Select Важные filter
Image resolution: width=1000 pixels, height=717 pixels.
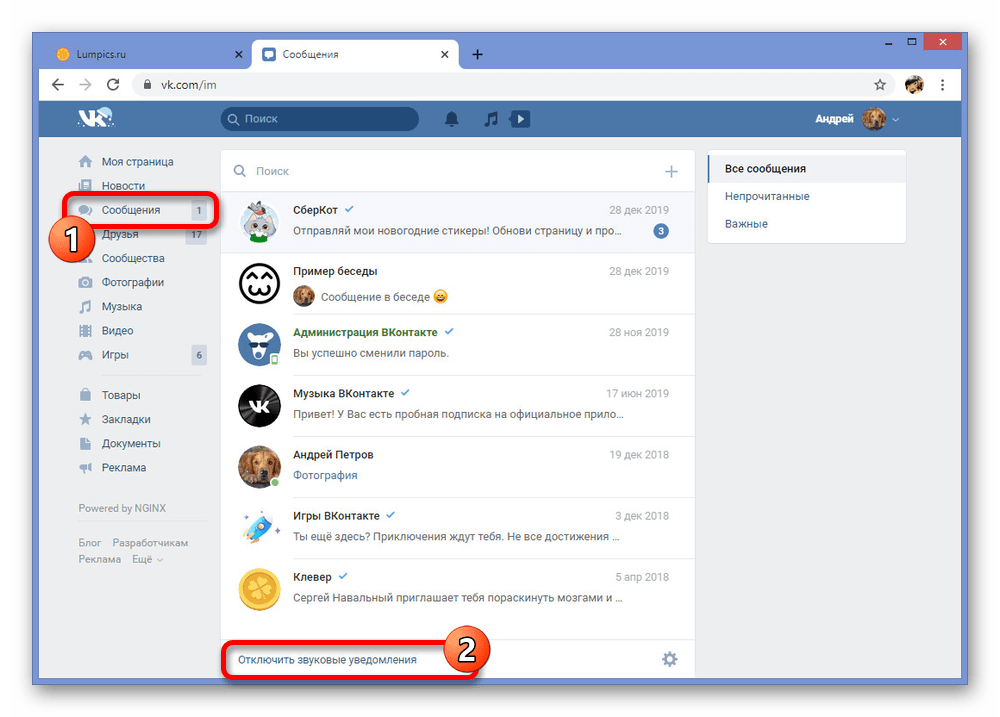[807, 223]
